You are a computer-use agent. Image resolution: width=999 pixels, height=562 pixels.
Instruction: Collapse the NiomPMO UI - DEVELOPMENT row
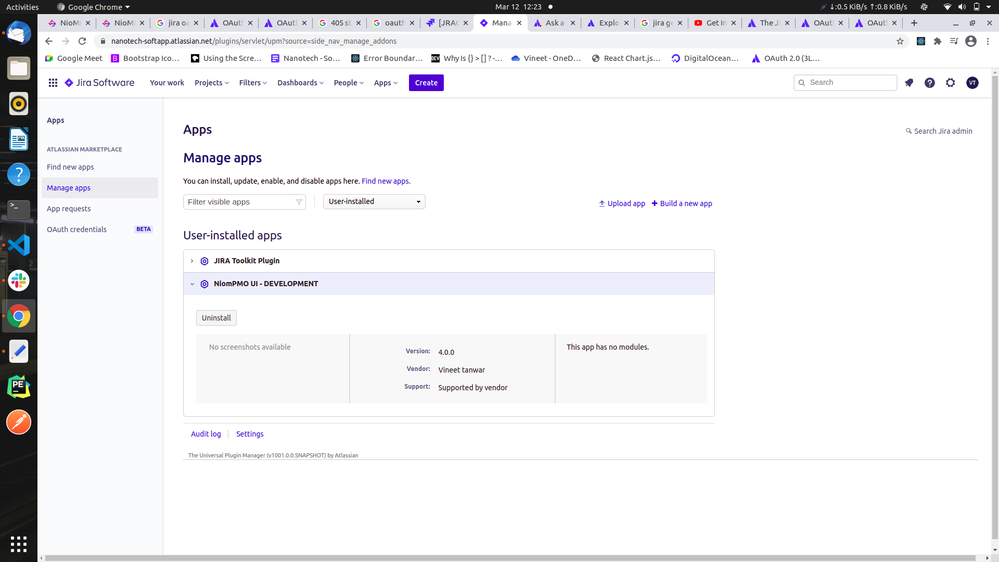(x=192, y=284)
